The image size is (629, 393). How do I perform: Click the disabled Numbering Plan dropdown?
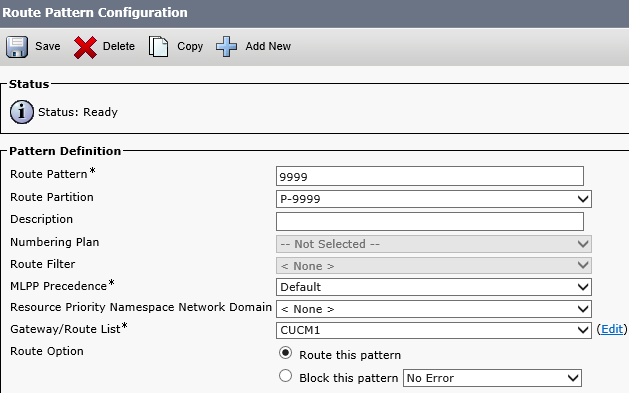tap(434, 244)
